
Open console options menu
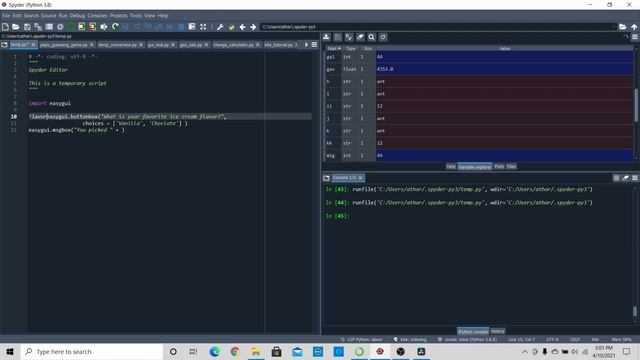point(635,178)
